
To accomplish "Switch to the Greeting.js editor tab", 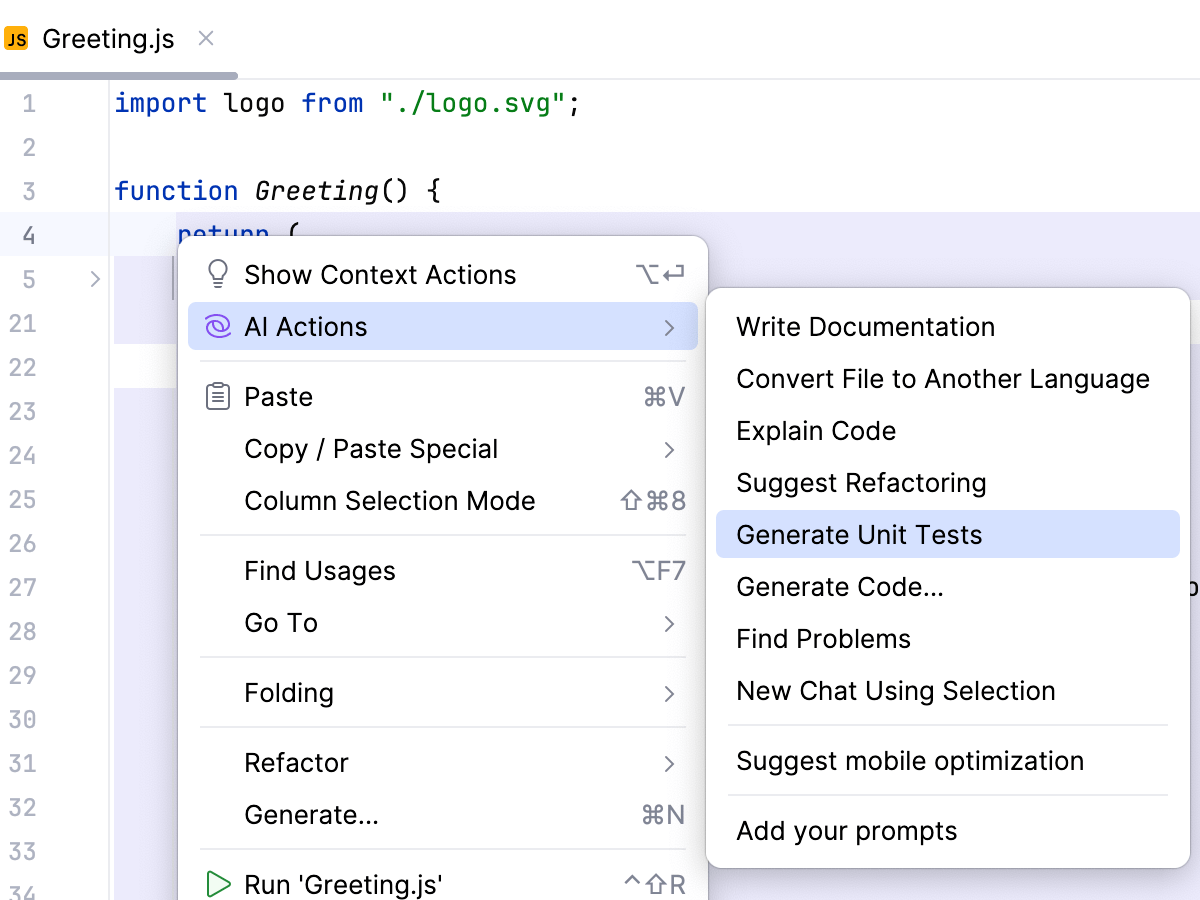I will point(108,38).
